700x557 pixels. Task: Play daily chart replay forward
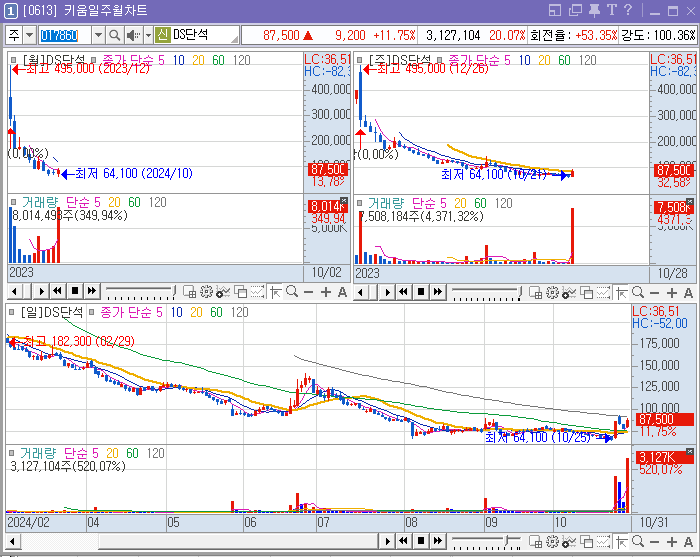pos(388,541)
